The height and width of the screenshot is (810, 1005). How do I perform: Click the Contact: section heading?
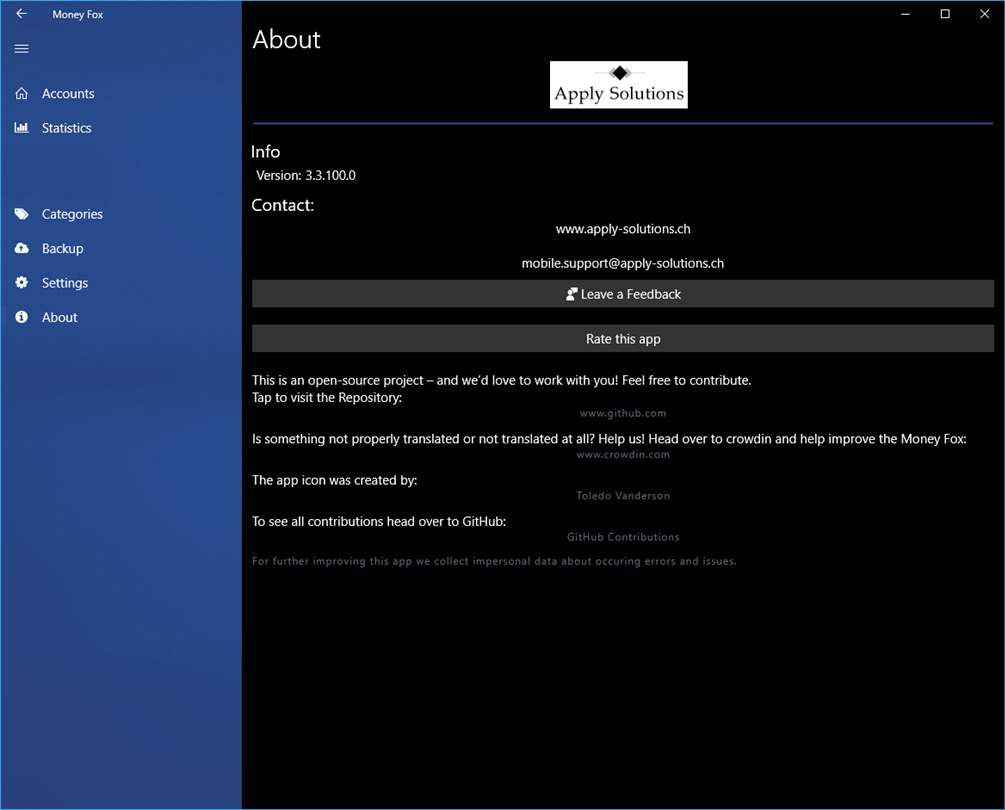283,205
